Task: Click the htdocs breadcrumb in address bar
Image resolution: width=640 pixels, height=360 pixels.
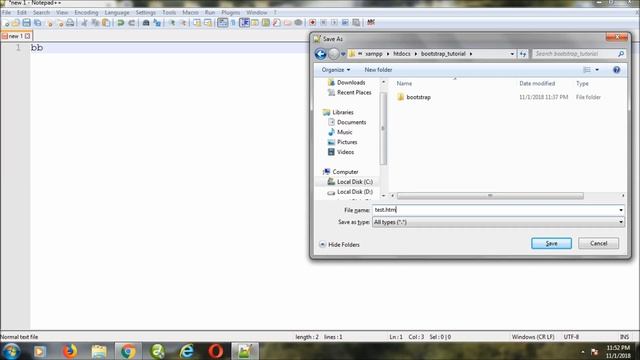Action: tap(402, 54)
